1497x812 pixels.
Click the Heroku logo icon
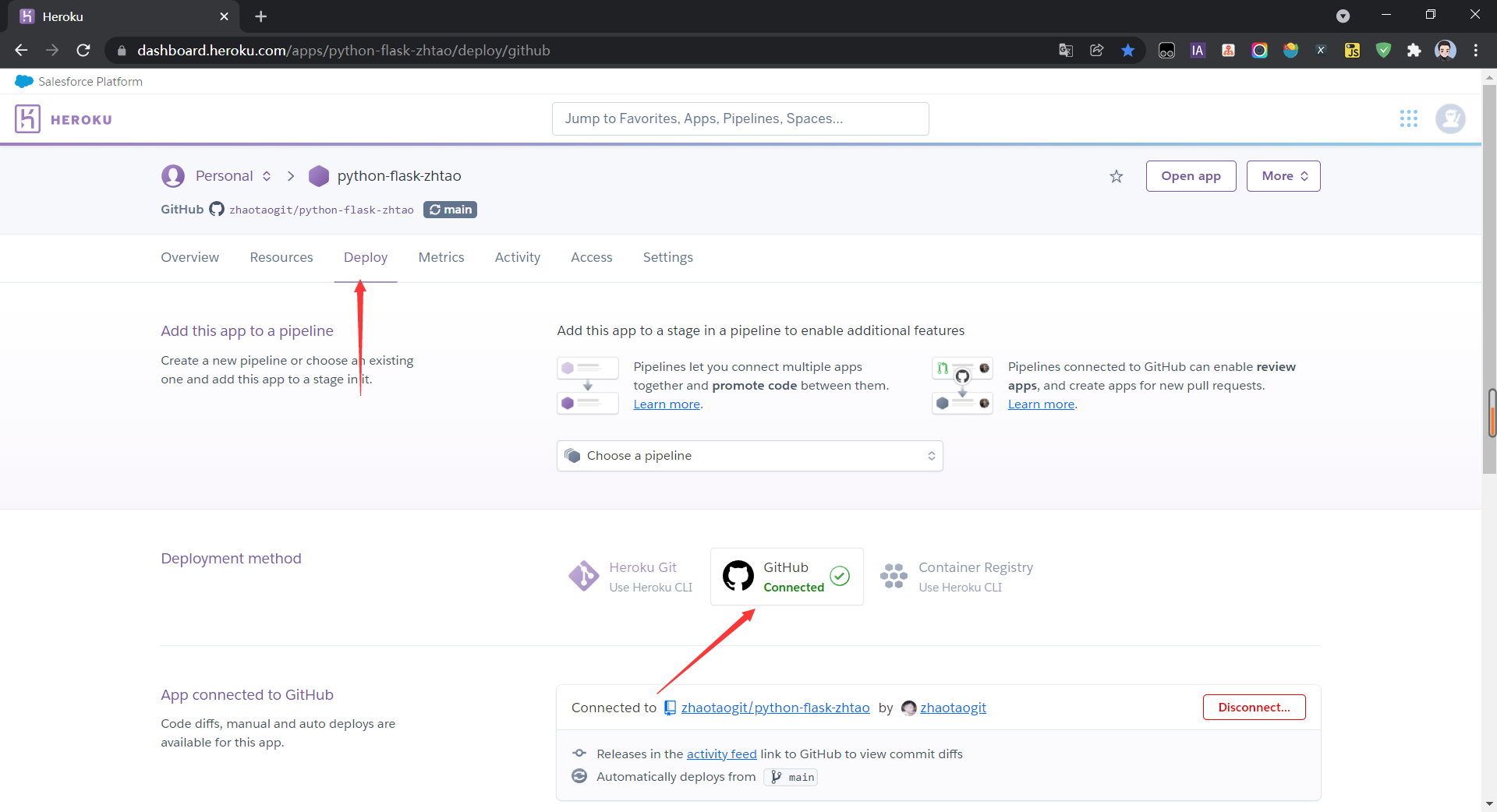point(27,119)
